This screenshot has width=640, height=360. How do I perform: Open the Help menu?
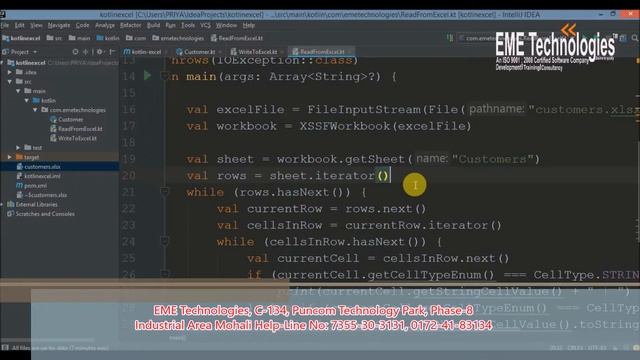click(x=249, y=25)
